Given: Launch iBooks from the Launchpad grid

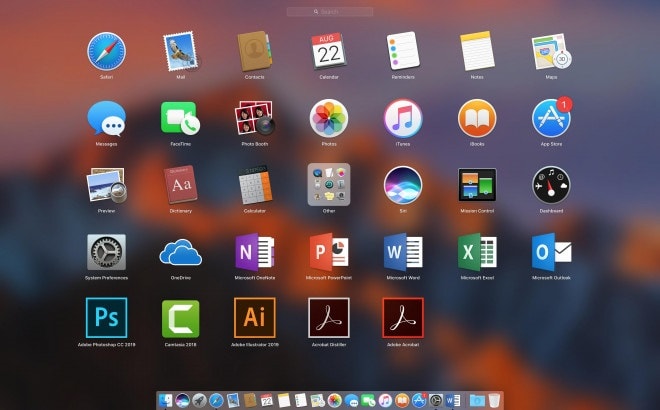Looking at the screenshot, I should coord(477,118).
